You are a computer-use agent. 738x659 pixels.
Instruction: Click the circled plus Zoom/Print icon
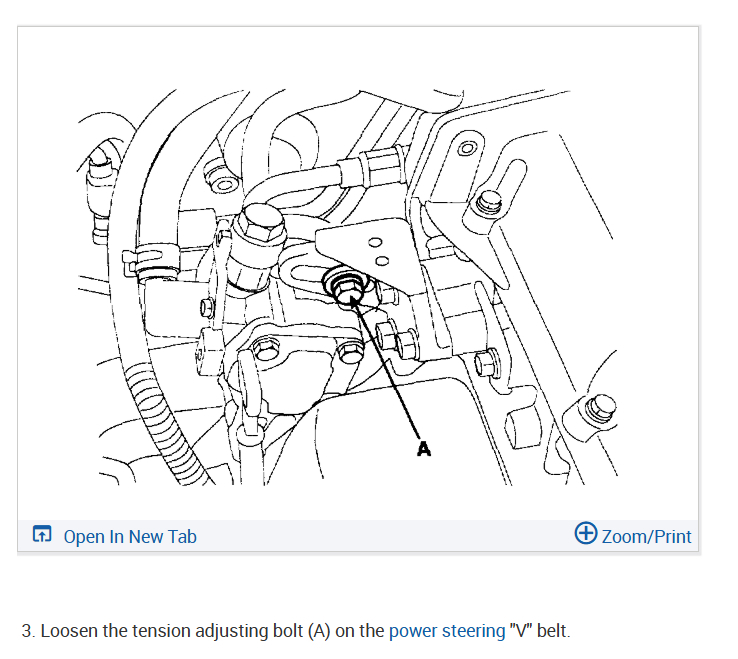(586, 533)
